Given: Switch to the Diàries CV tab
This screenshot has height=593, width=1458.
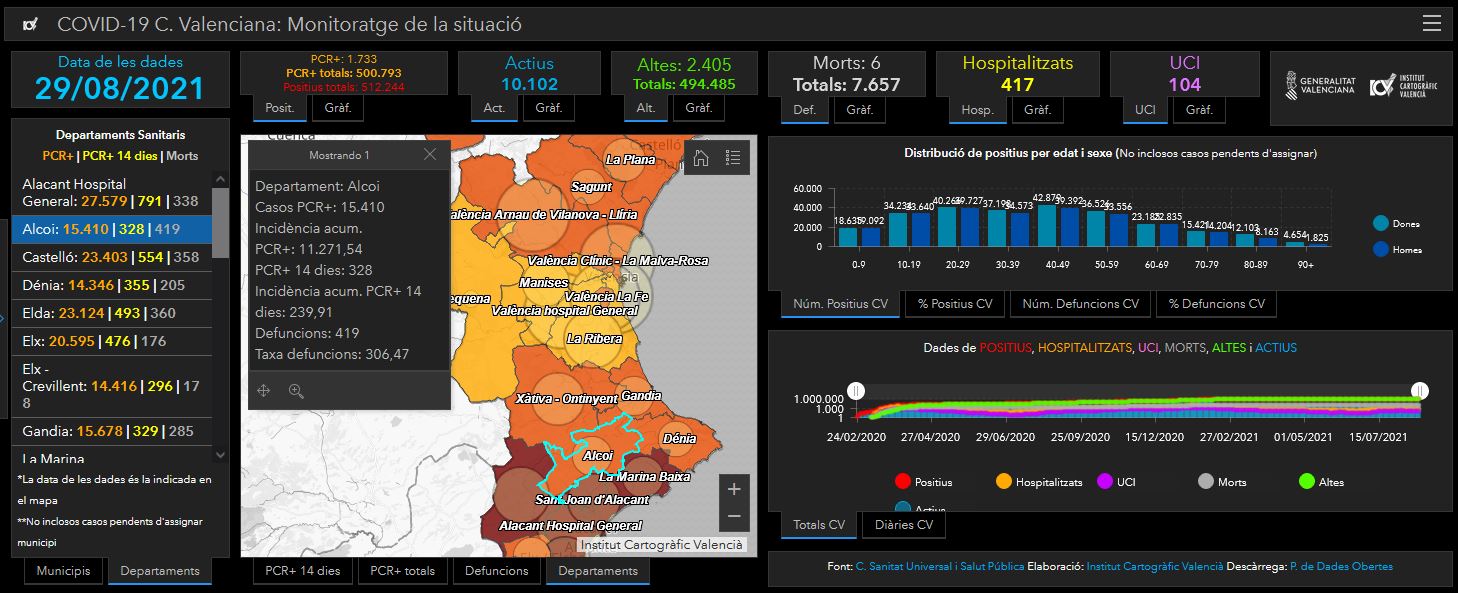Looking at the screenshot, I should coord(903,525).
